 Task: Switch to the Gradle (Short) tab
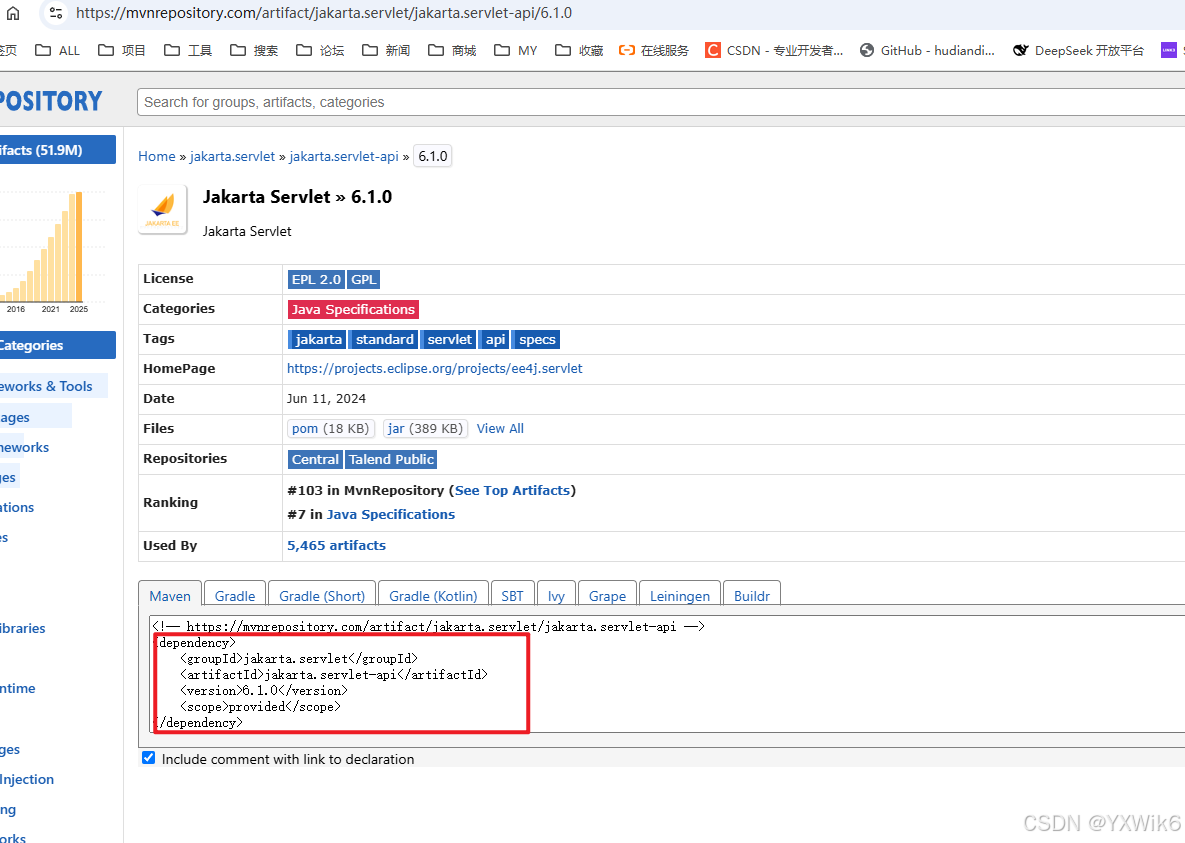322,596
